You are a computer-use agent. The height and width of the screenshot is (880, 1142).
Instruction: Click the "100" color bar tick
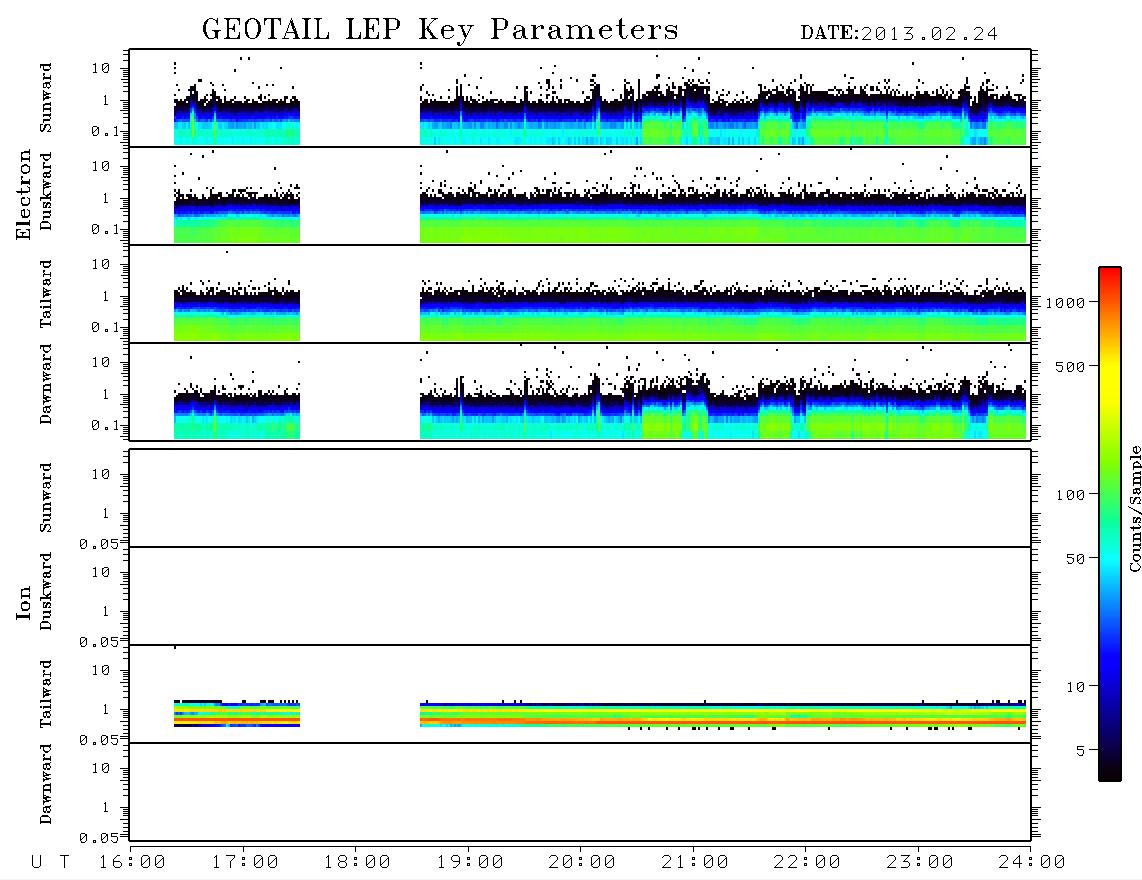[1071, 495]
